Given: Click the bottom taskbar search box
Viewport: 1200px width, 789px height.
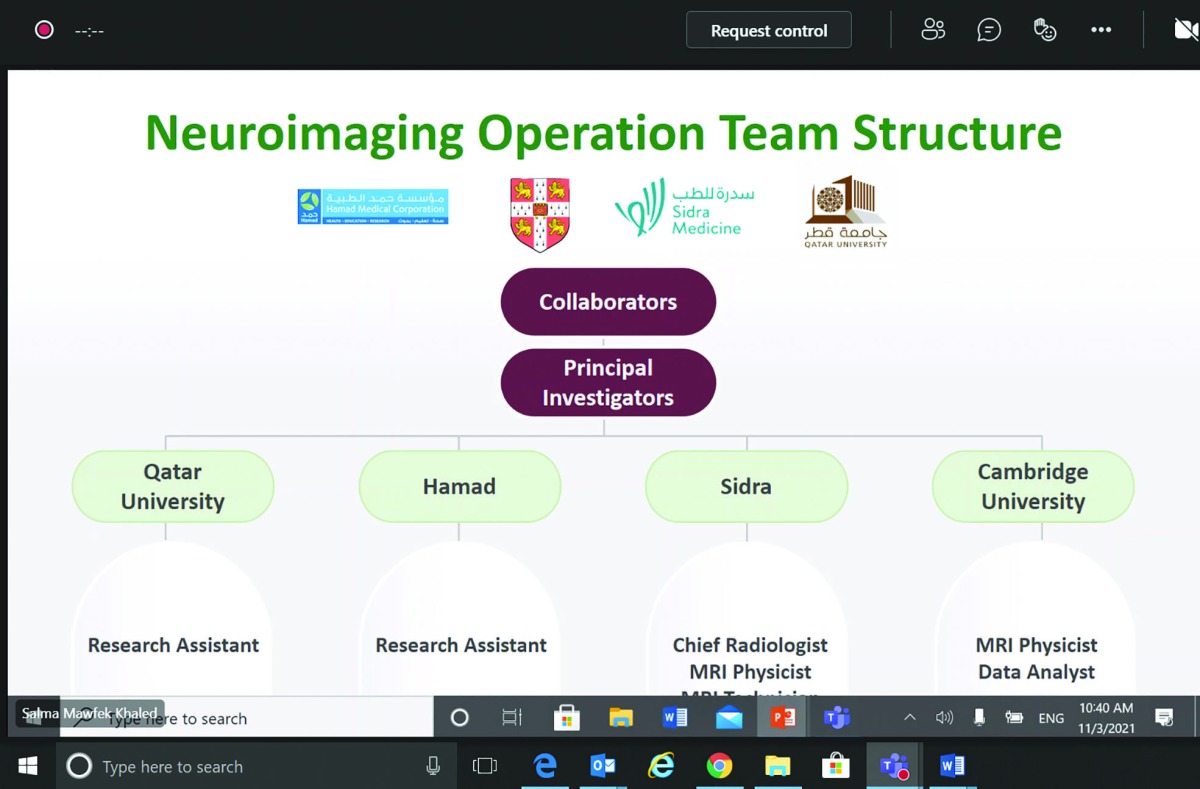Looking at the screenshot, I should 240,767.
